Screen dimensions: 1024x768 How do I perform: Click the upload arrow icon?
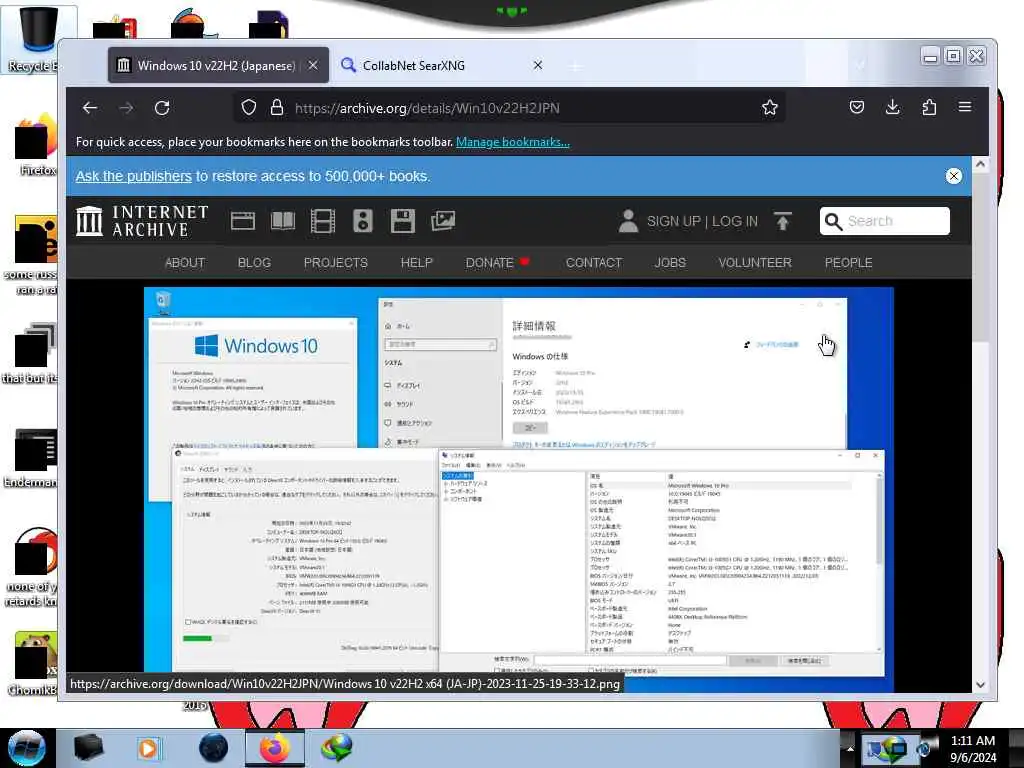click(x=782, y=221)
